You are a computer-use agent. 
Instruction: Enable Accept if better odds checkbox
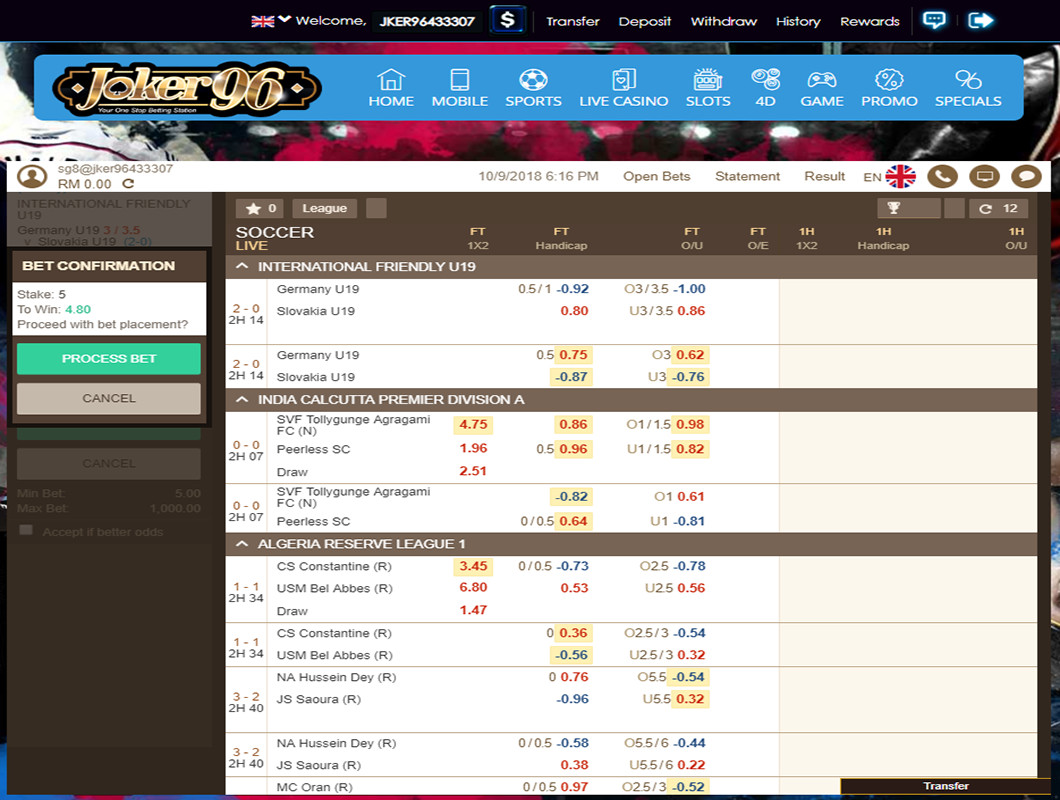(x=27, y=530)
